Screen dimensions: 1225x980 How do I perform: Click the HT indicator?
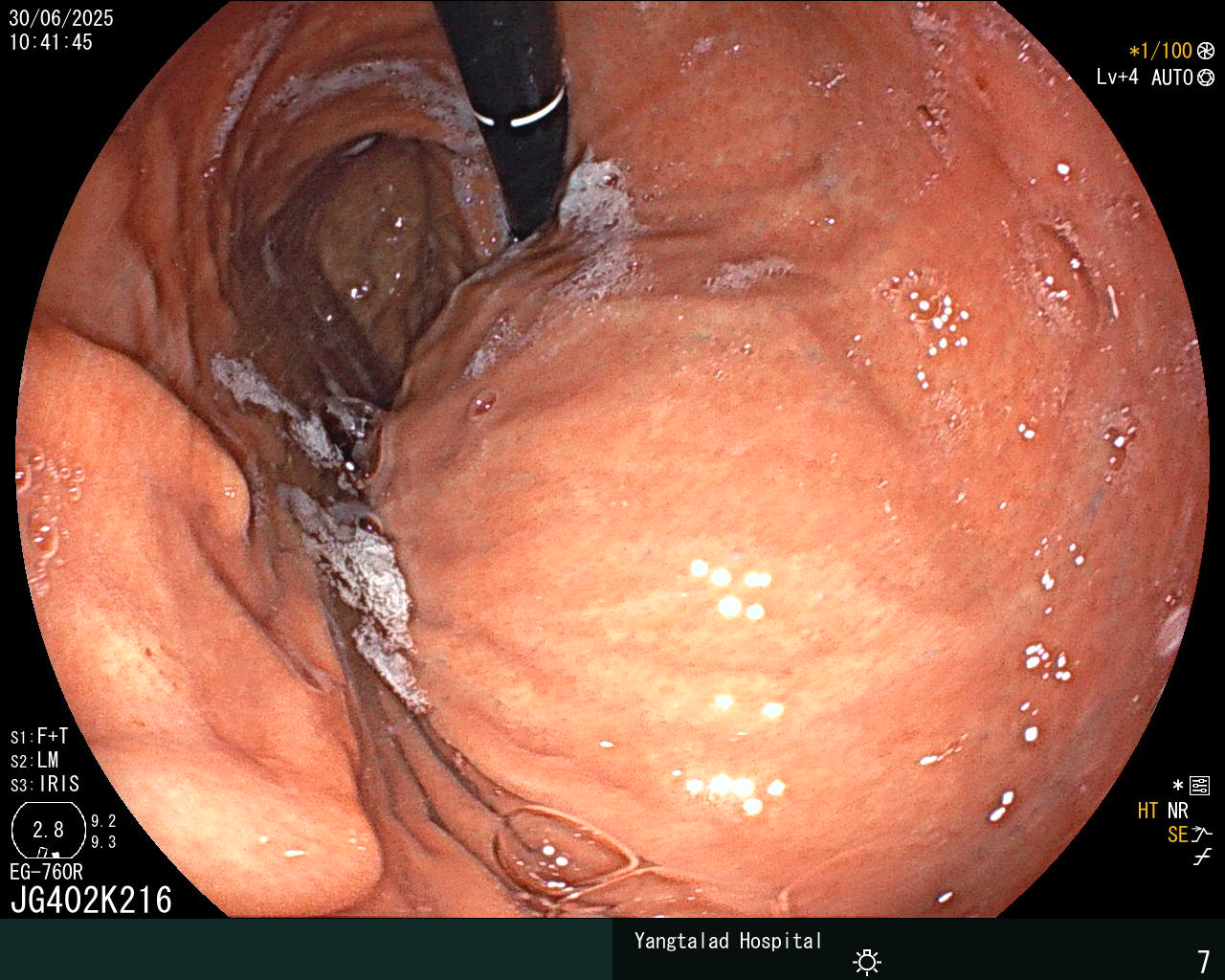tap(1147, 811)
